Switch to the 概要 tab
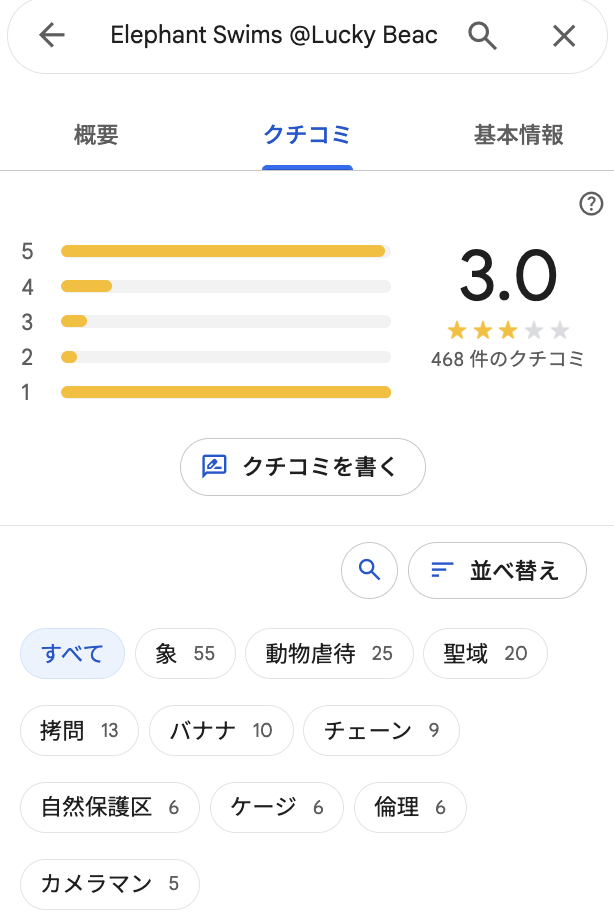The height and width of the screenshot is (914, 614). tap(96, 135)
